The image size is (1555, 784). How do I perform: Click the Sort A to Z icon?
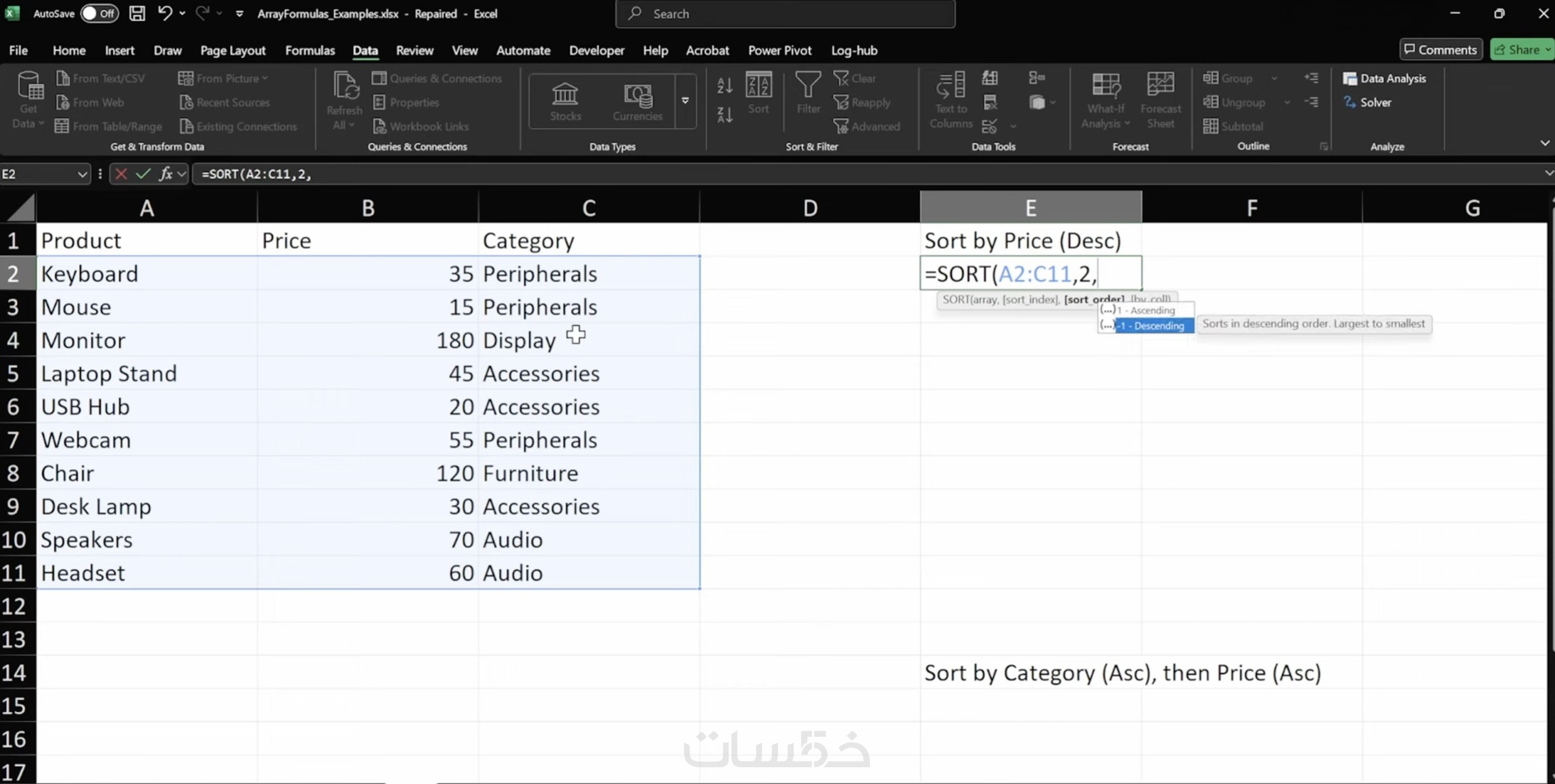click(724, 86)
